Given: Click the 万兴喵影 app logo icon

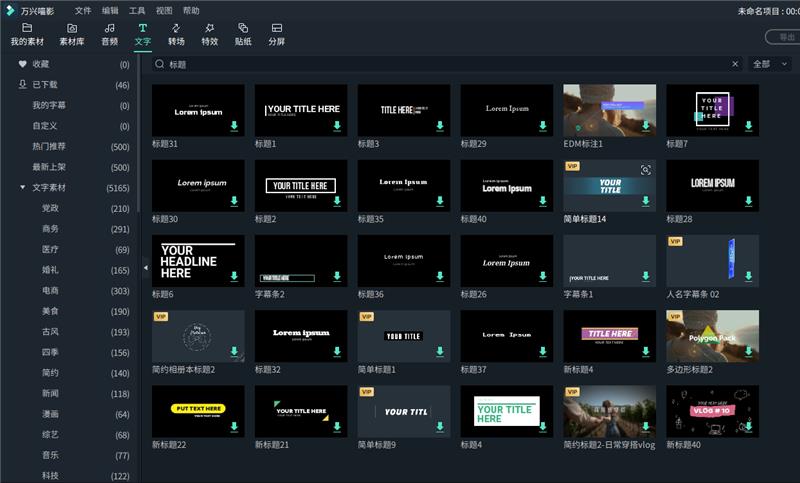Looking at the screenshot, I should 10,10.
